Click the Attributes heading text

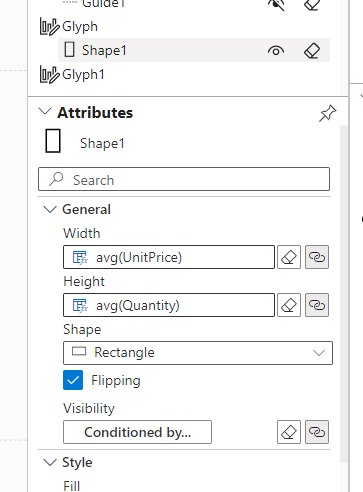[95, 113]
